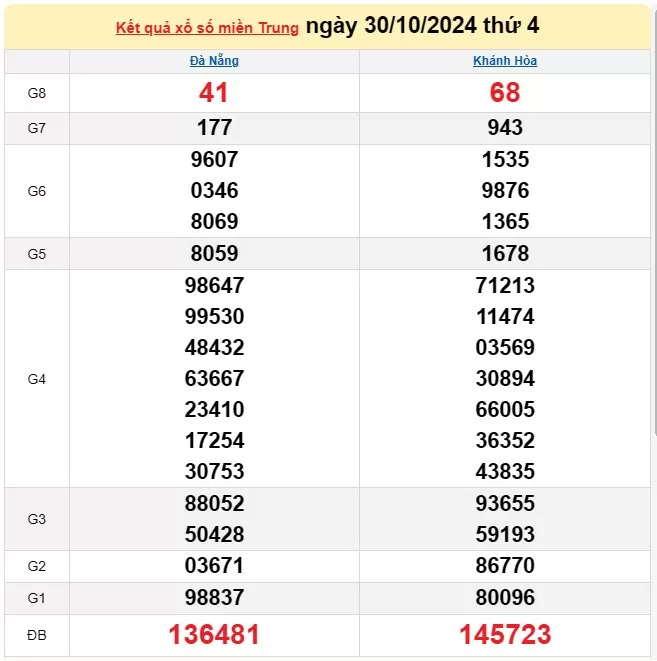The width and height of the screenshot is (657, 661).
Task: Click Khánh Hòa G7 number 943
Action: [505, 128]
